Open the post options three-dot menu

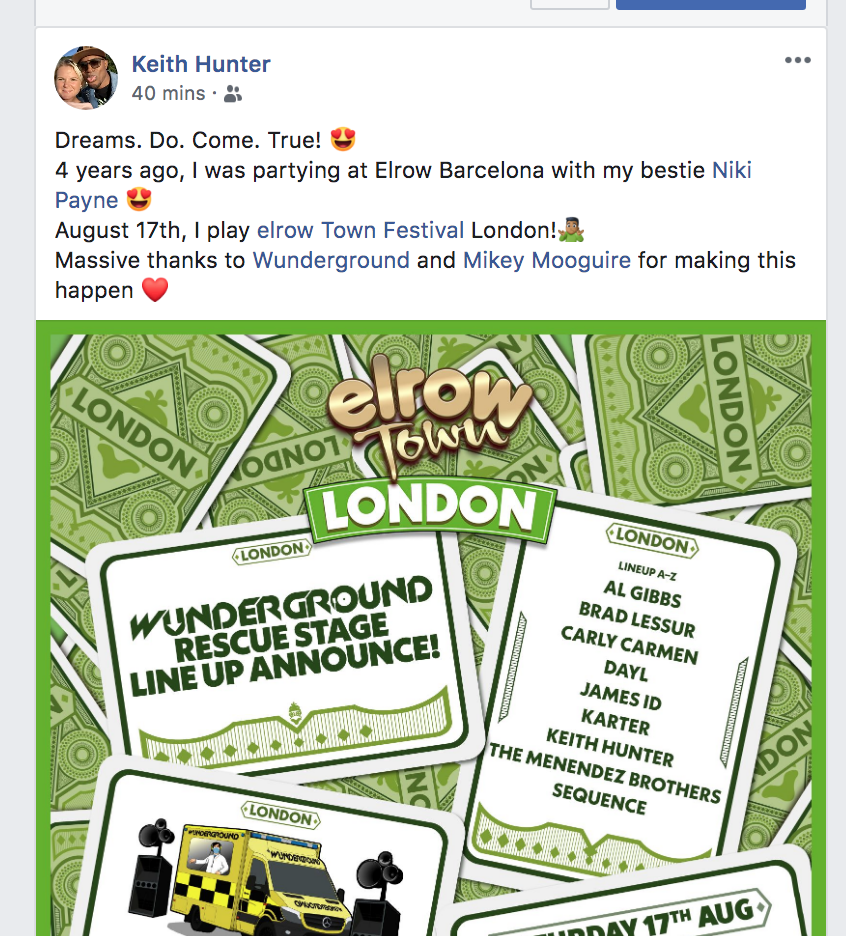click(x=797, y=60)
